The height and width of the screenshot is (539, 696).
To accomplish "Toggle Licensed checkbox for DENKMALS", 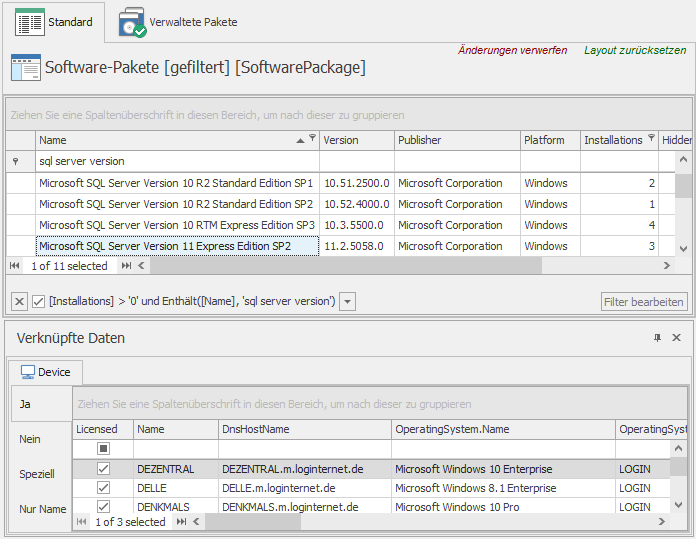I will click(x=103, y=507).
